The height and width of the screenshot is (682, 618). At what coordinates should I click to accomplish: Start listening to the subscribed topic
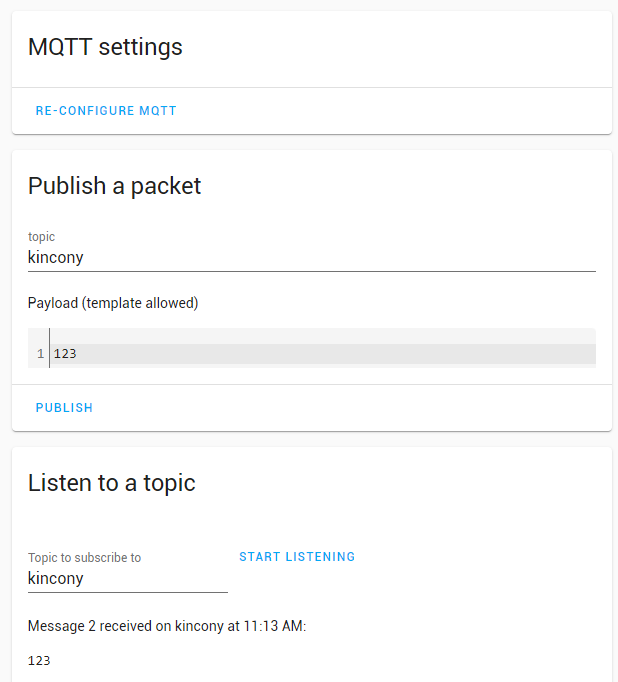pyautogui.click(x=297, y=557)
